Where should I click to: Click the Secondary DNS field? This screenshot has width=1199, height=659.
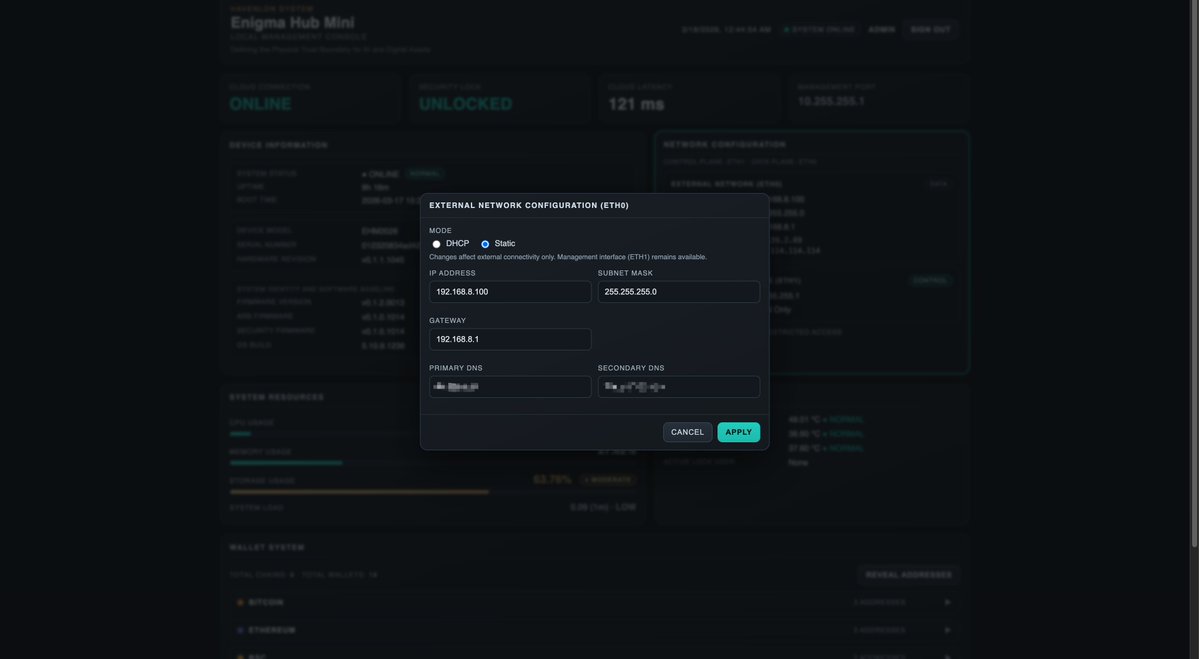678,387
